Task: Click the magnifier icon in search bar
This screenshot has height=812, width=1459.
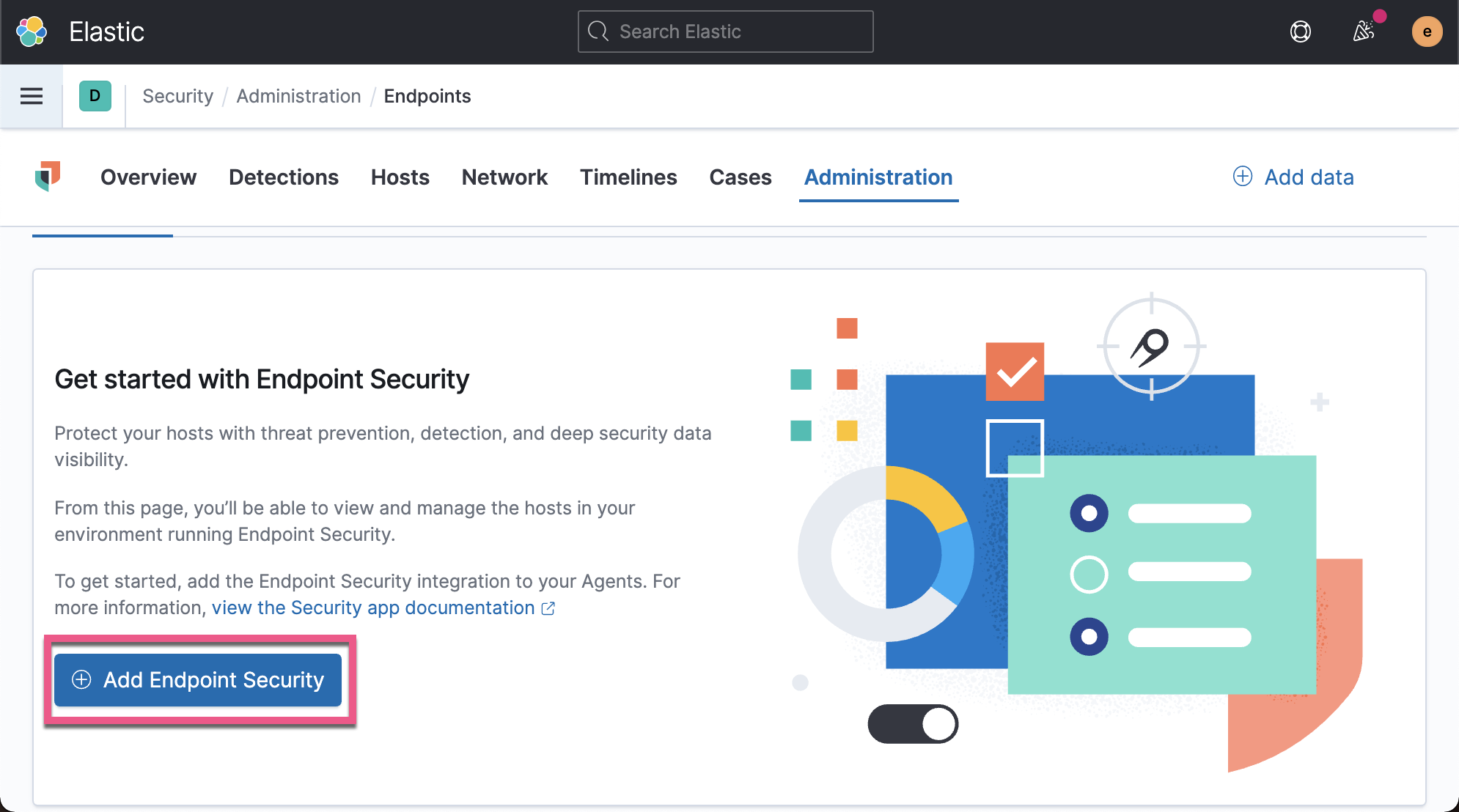Action: click(598, 32)
